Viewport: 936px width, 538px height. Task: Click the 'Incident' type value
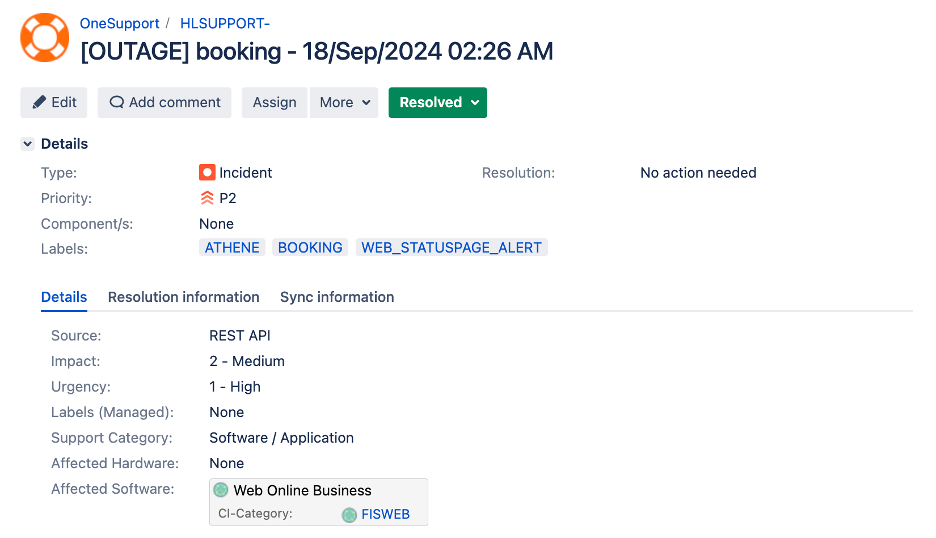tap(245, 173)
